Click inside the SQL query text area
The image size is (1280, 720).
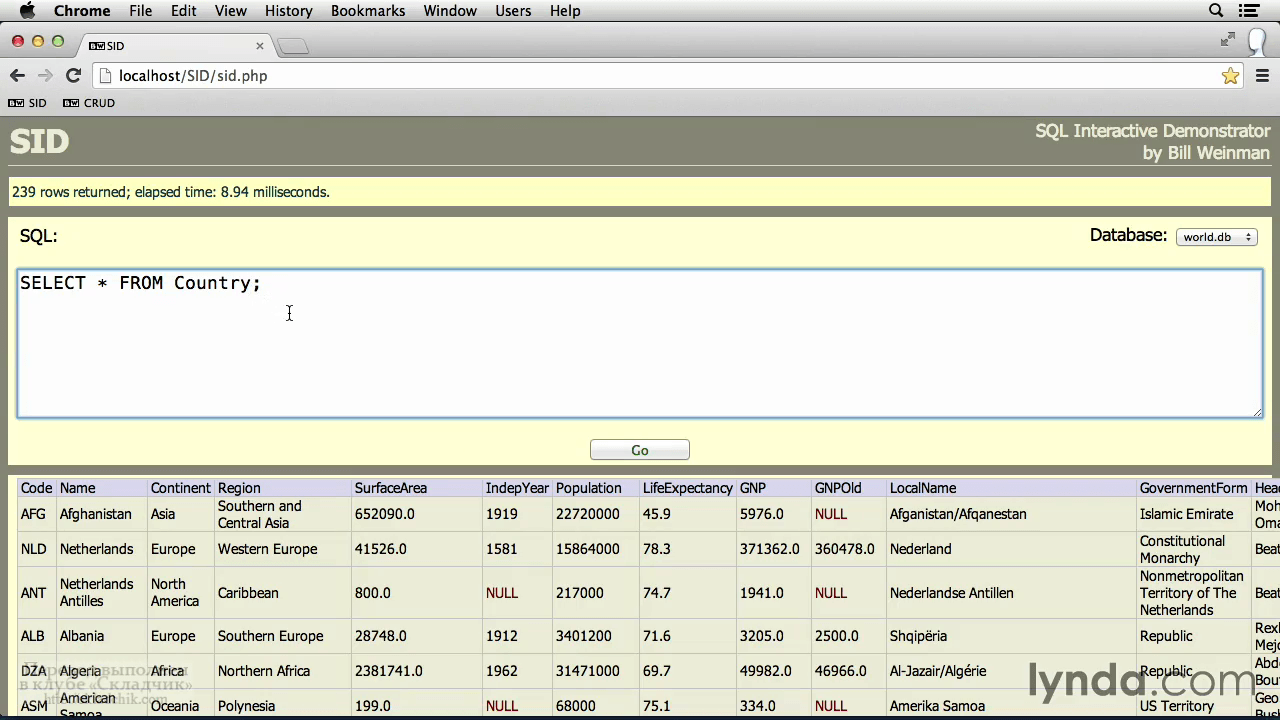[640, 343]
